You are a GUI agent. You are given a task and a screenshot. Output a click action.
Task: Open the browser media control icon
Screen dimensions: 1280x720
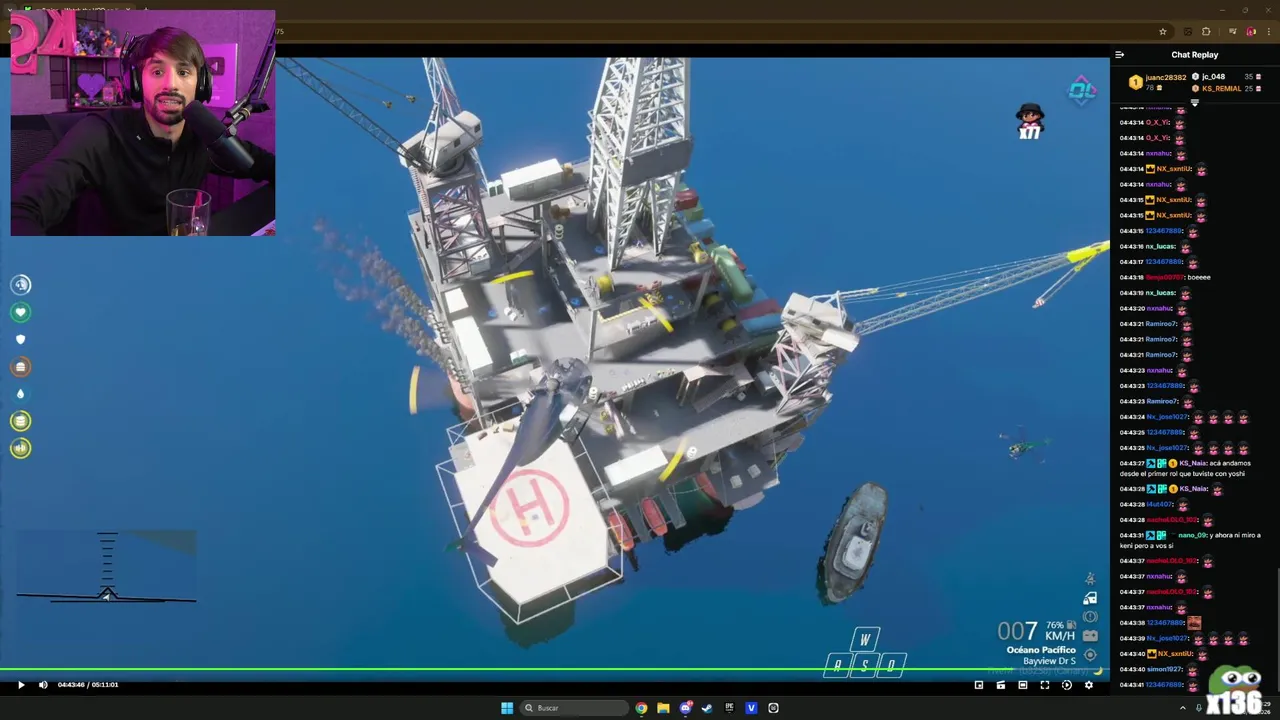pos(1232,31)
